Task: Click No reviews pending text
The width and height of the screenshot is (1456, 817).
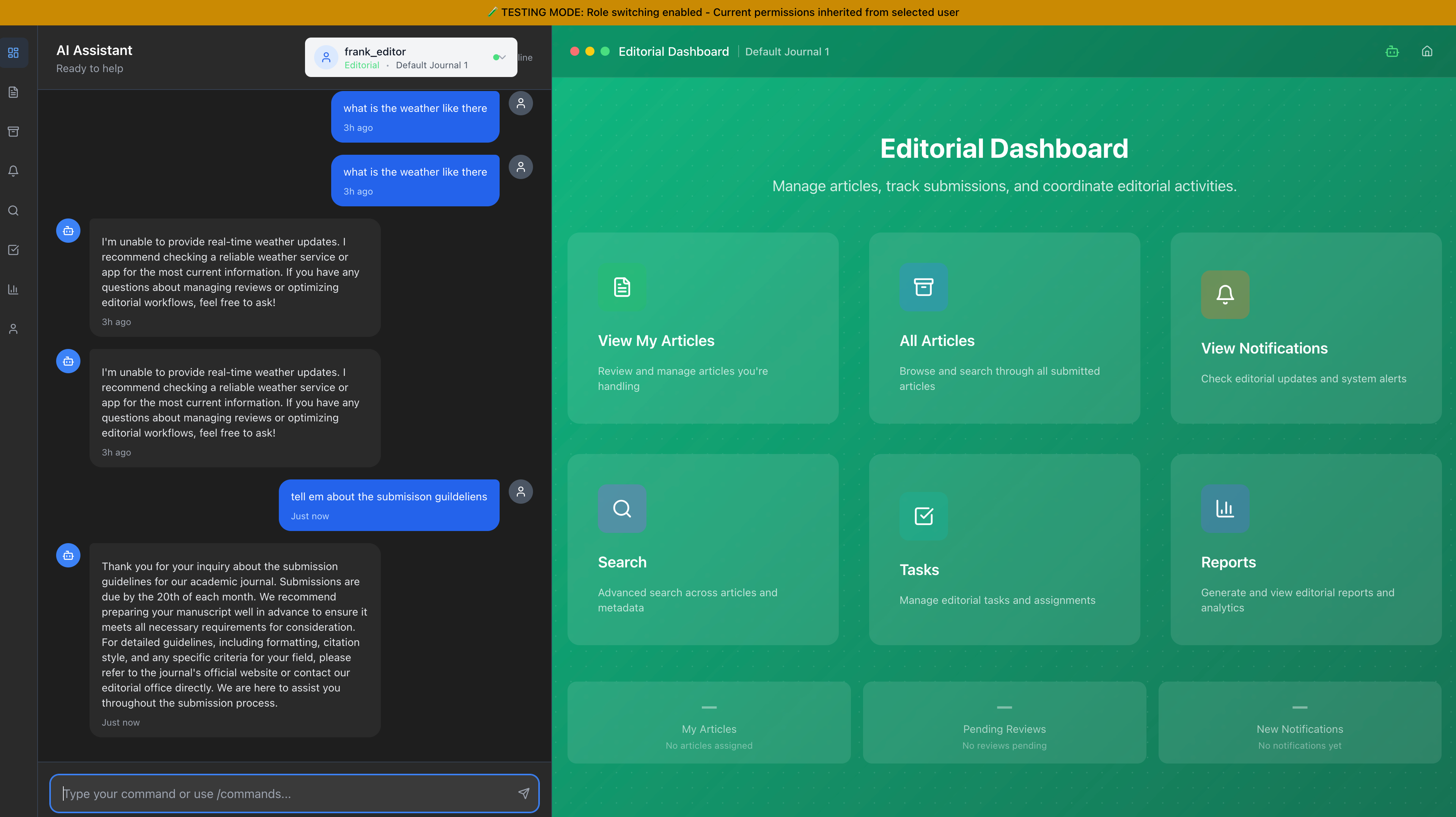Action: click(x=1005, y=745)
